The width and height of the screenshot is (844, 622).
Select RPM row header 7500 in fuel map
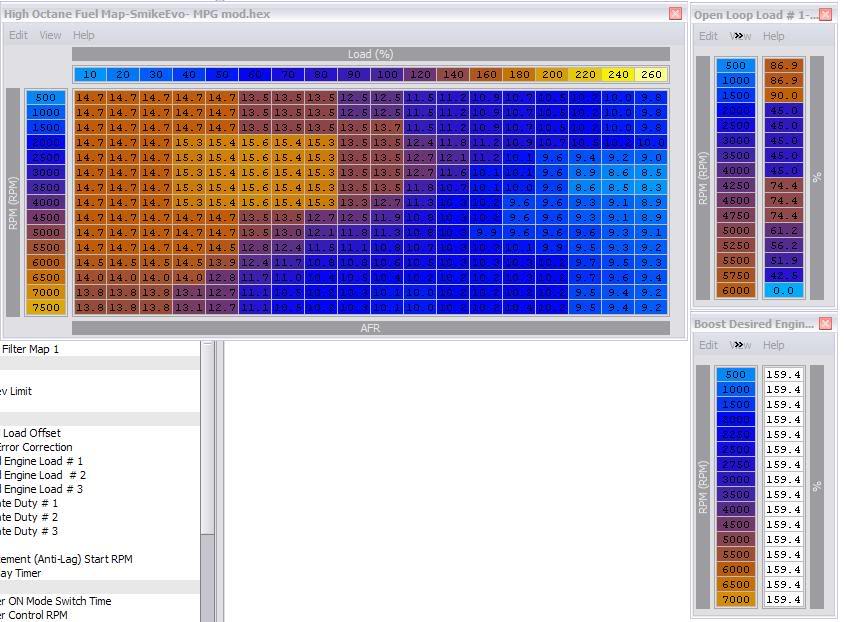tap(46, 307)
